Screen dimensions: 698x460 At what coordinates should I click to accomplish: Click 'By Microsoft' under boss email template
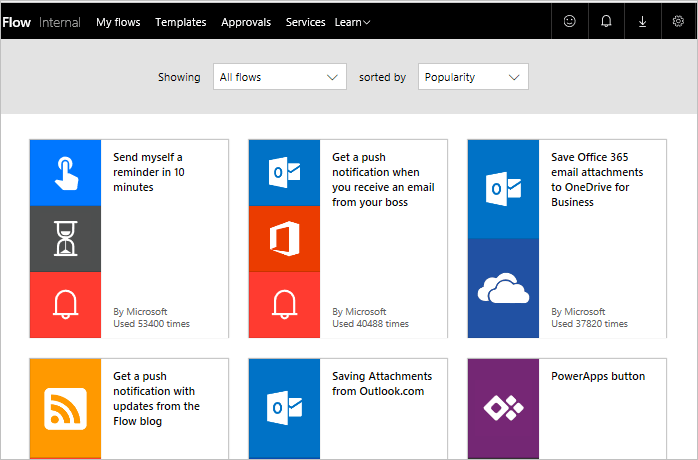click(359, 312)
